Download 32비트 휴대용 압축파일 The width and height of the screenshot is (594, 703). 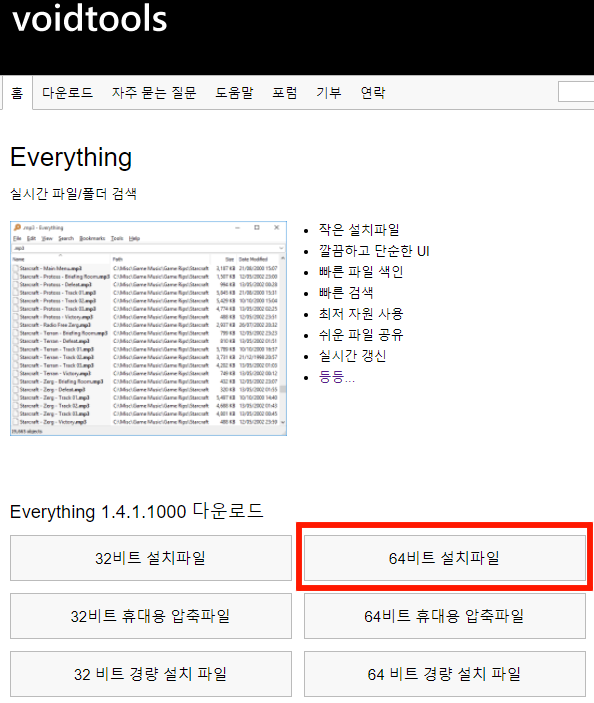pyautogui.click(x=151, y=616)
